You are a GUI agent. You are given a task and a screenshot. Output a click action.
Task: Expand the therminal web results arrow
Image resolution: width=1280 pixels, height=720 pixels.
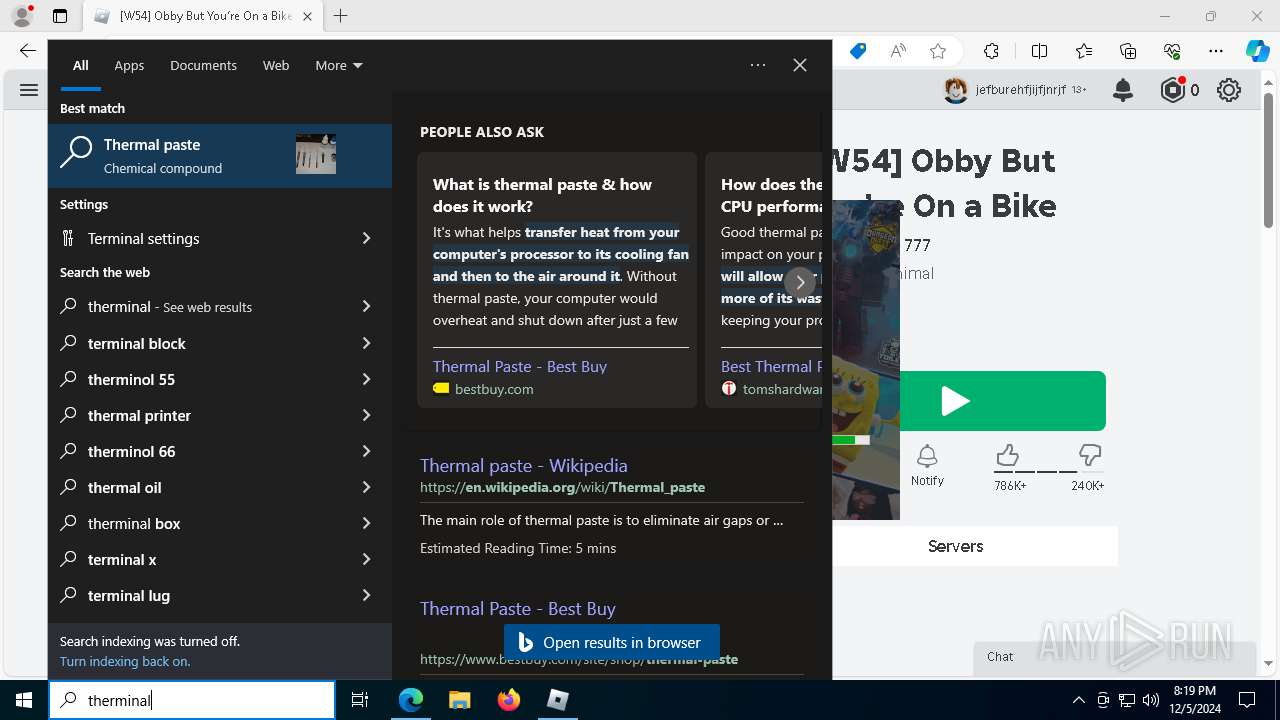tap(366, 306)
